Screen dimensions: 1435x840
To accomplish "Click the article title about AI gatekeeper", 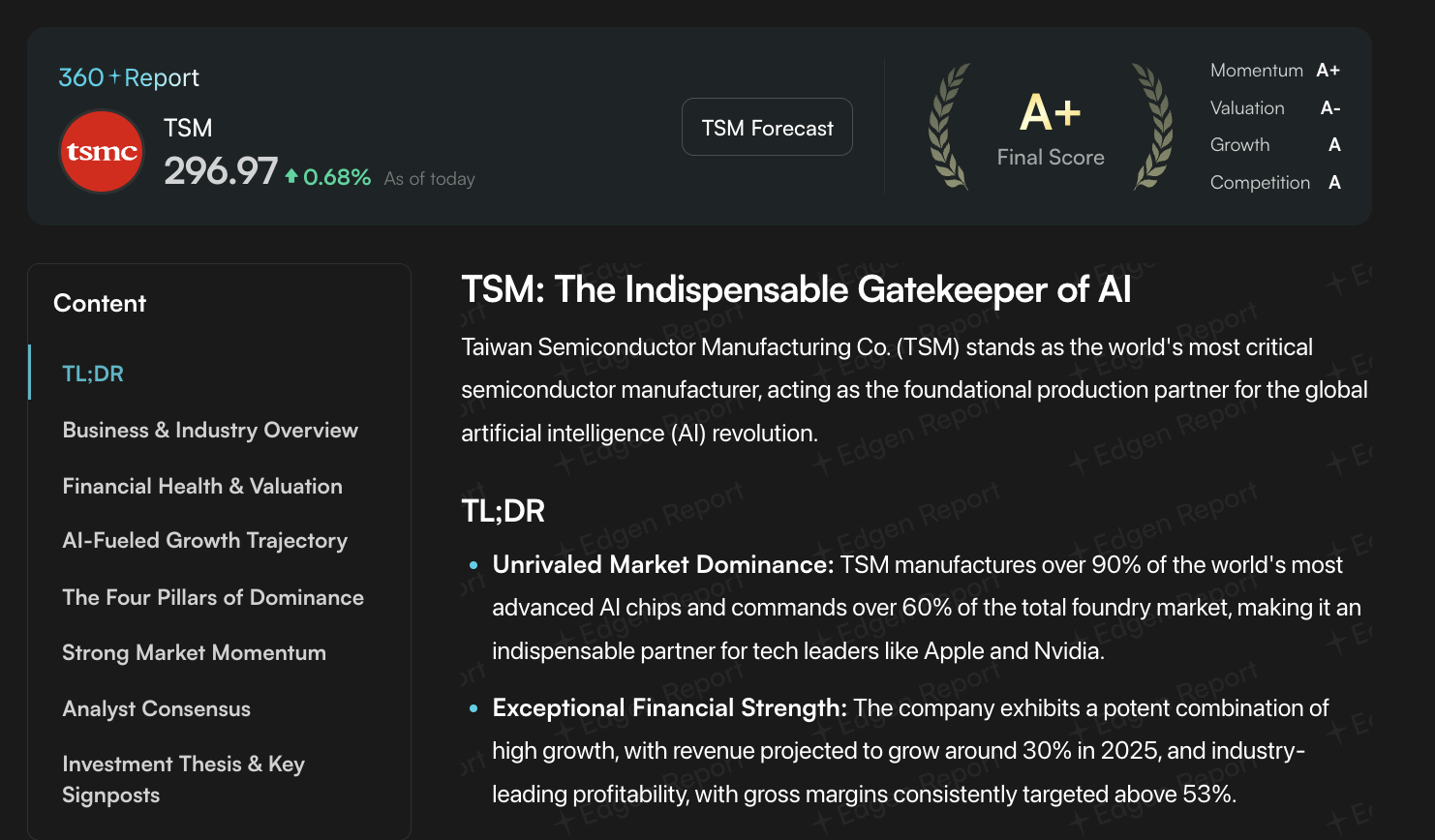I will tap(796, 289).
